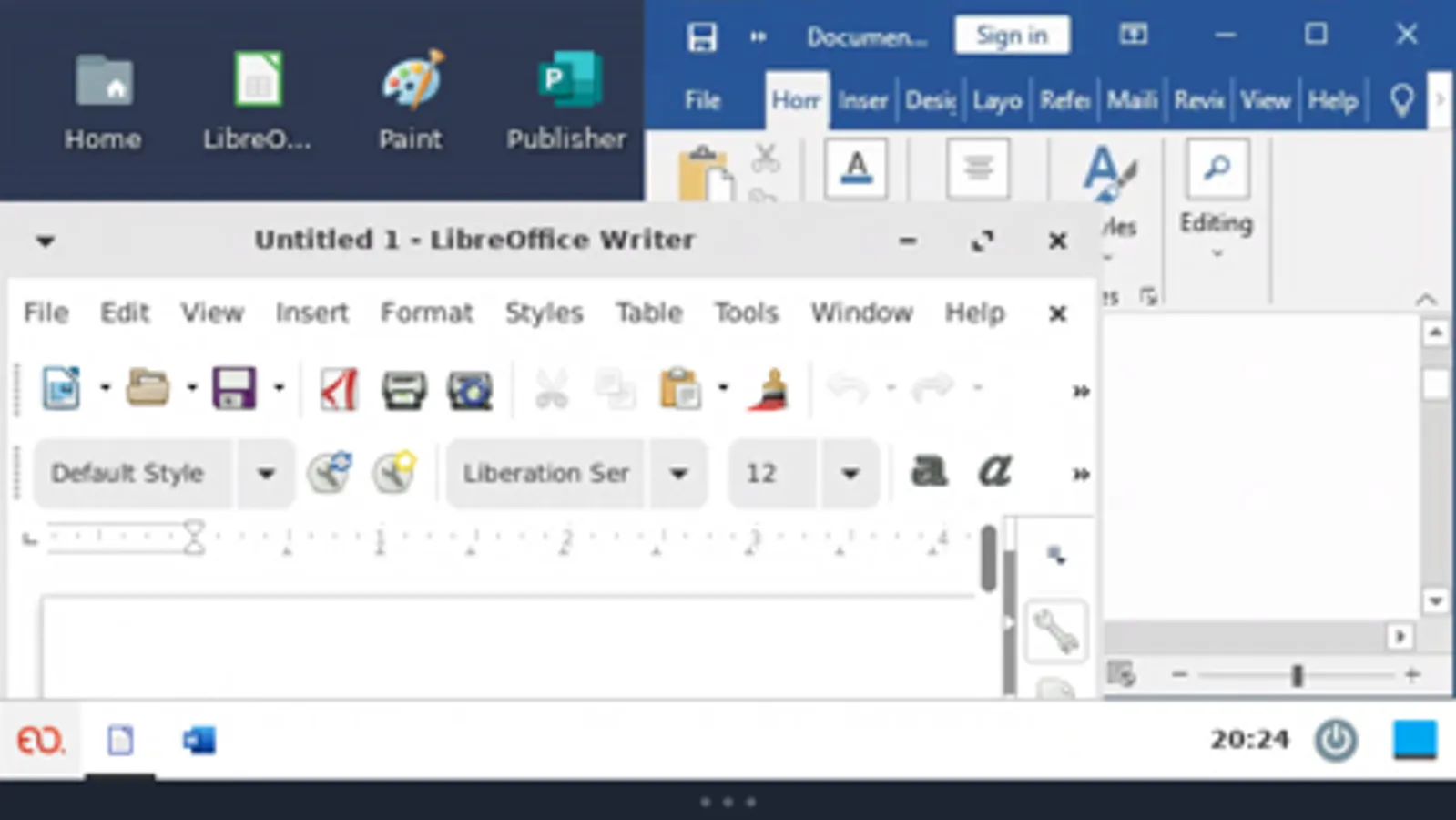Image resolution: width=1456 pixels, height=820 pixels.
Task: Open the Styles menu in Writer
Action: coord(544,313)
